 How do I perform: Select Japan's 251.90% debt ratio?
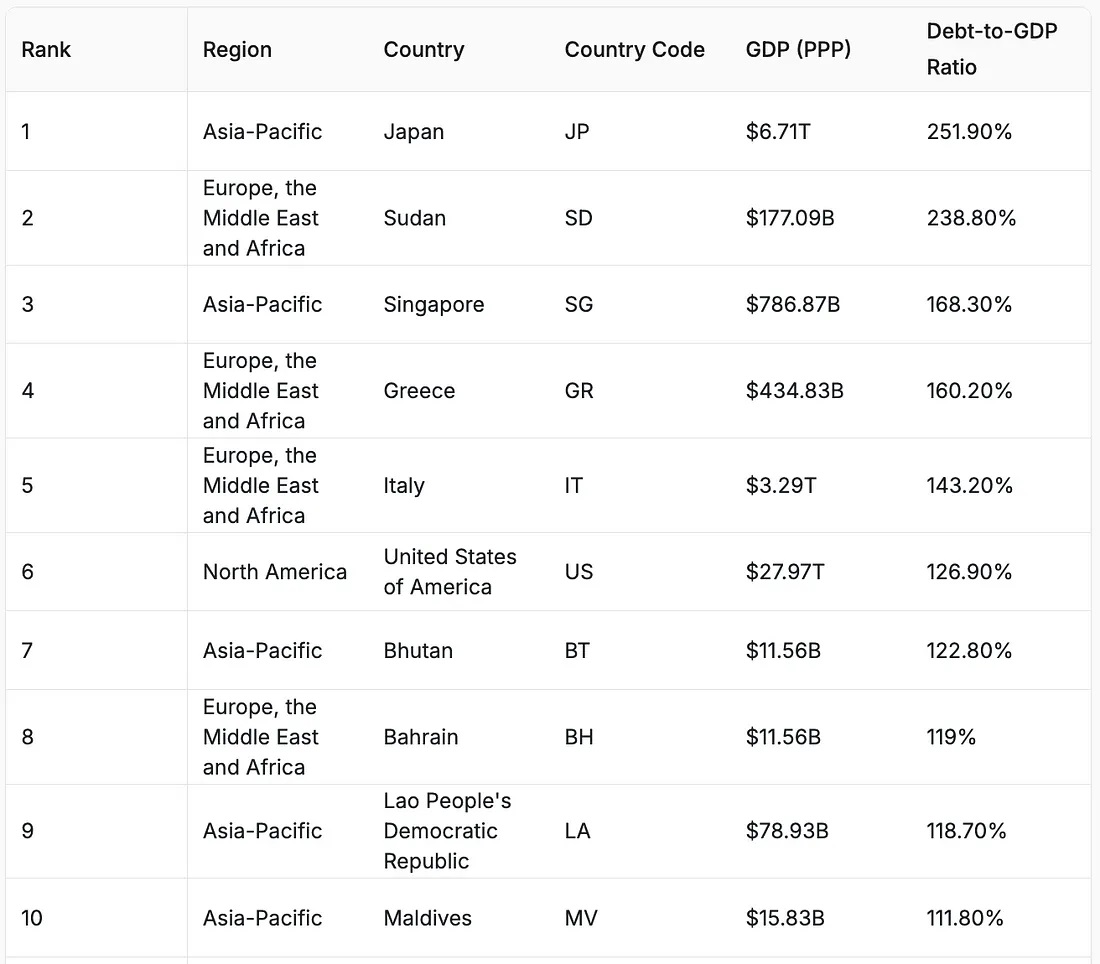click(x=969, y=132)
